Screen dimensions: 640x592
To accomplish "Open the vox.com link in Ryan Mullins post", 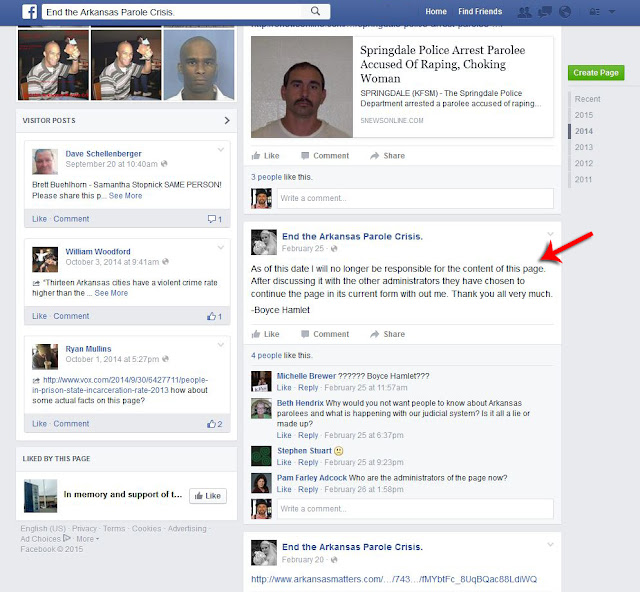I will 120,385.
